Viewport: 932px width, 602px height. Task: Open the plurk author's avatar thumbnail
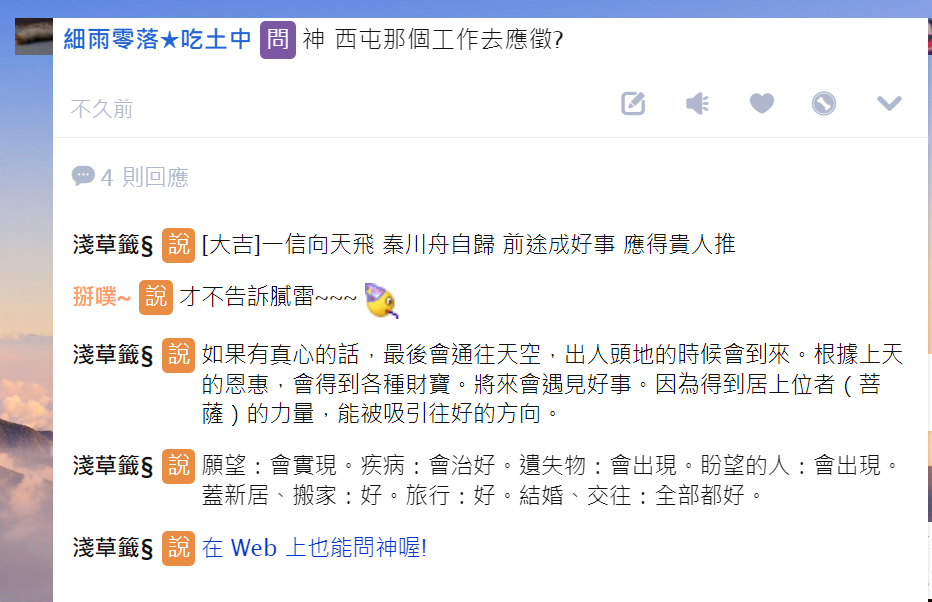coord(34,36)
